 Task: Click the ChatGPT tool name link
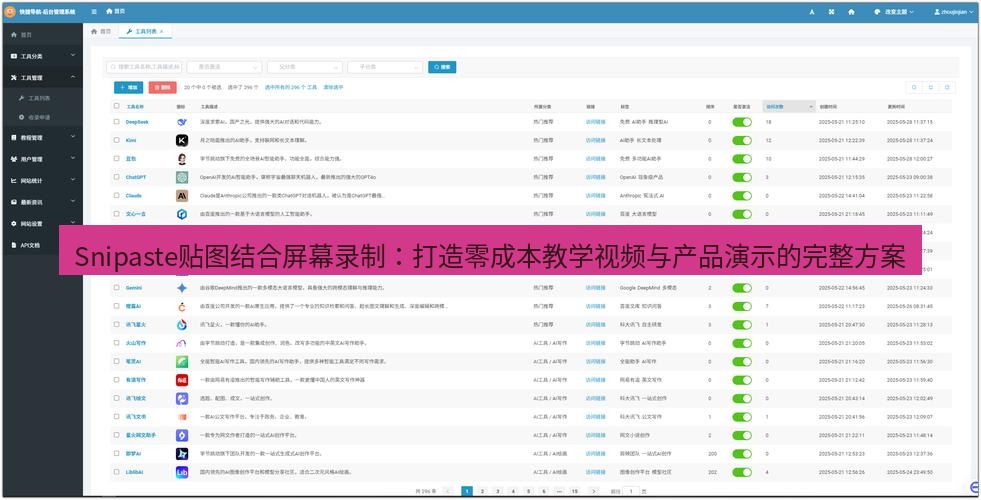[136, 177]
